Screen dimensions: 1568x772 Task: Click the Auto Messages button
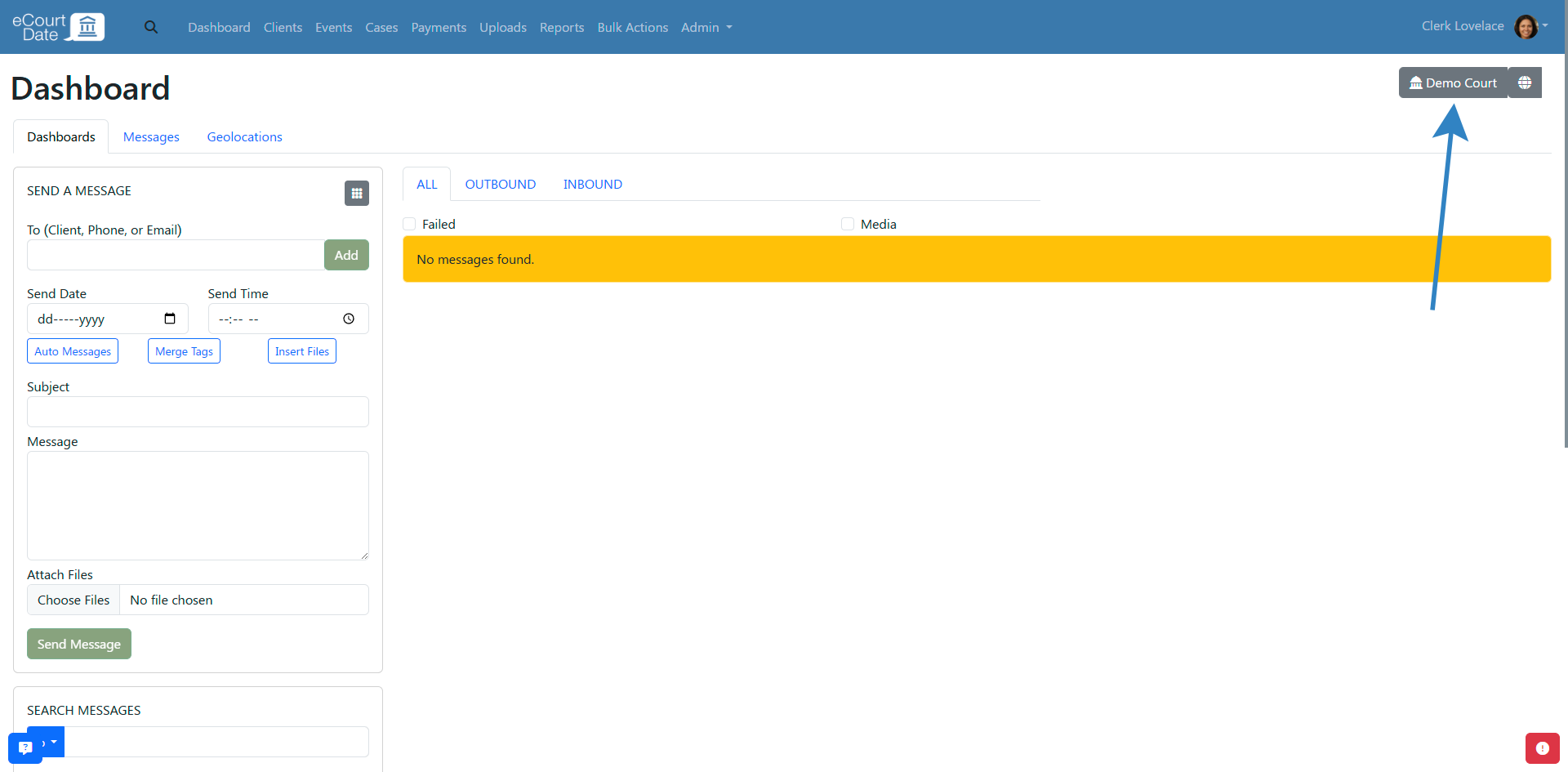(x=73, y=351)
